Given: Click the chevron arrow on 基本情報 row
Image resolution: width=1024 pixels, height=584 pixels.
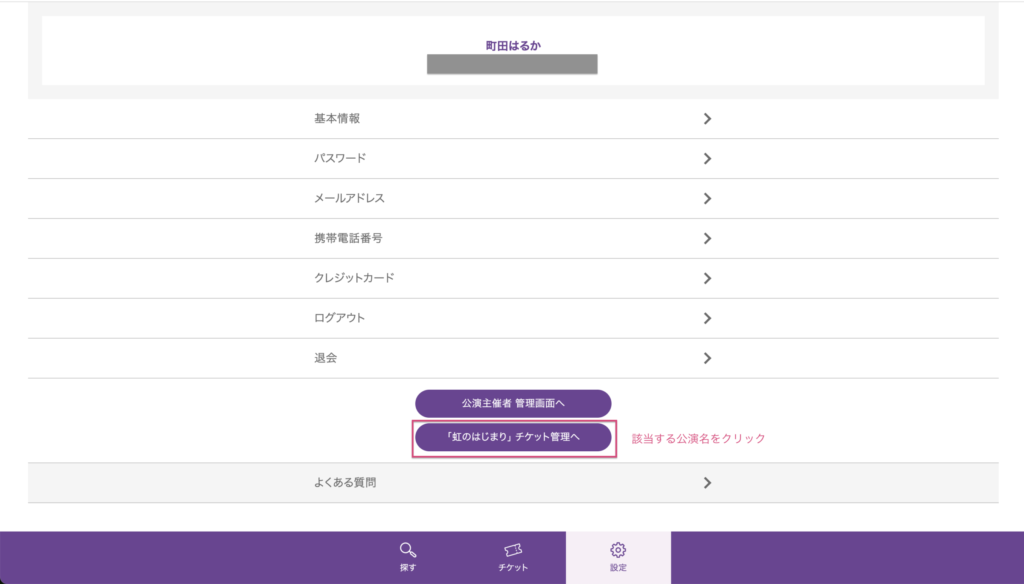Looking at the screenshot, I should [x=707, y=119].
